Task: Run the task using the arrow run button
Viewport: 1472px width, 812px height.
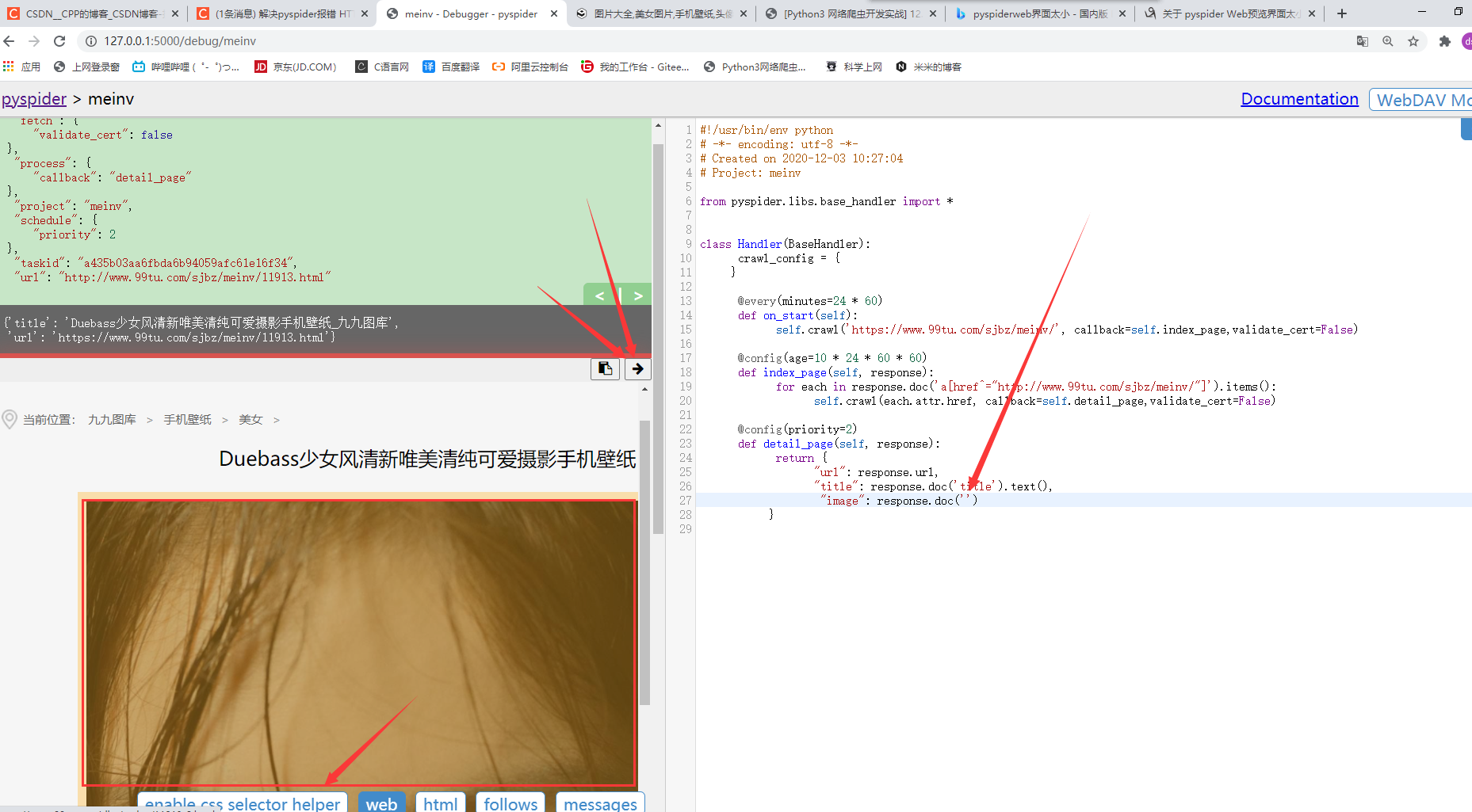Action: (637, 368)
